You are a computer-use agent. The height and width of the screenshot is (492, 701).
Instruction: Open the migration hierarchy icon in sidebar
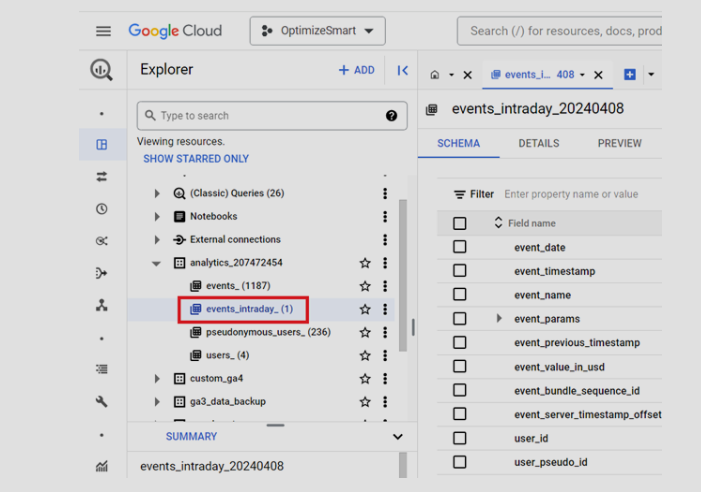click(x=101, y=305)
